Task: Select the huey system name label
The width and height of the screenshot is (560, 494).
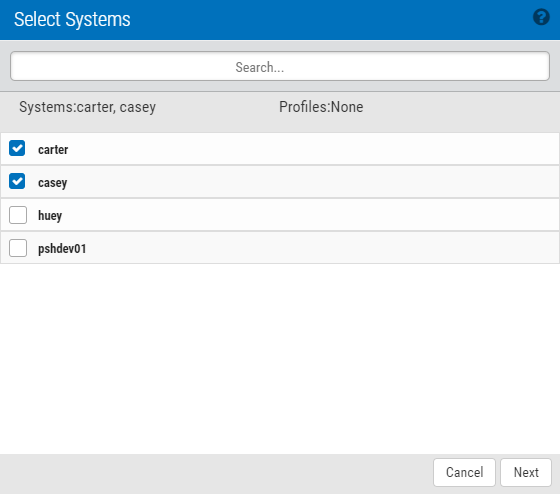Action: click(x=50, y=216)
